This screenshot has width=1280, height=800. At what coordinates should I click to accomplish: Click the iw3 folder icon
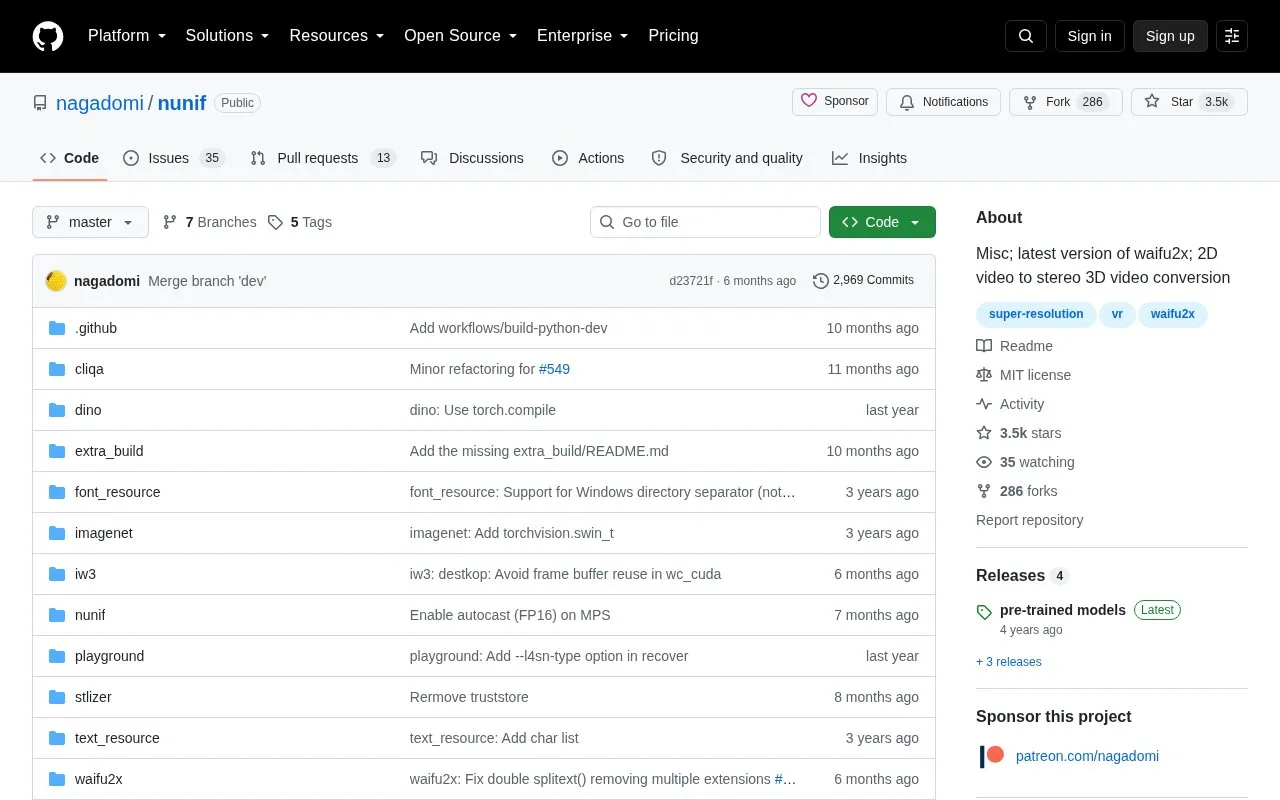tap(57, 574)
